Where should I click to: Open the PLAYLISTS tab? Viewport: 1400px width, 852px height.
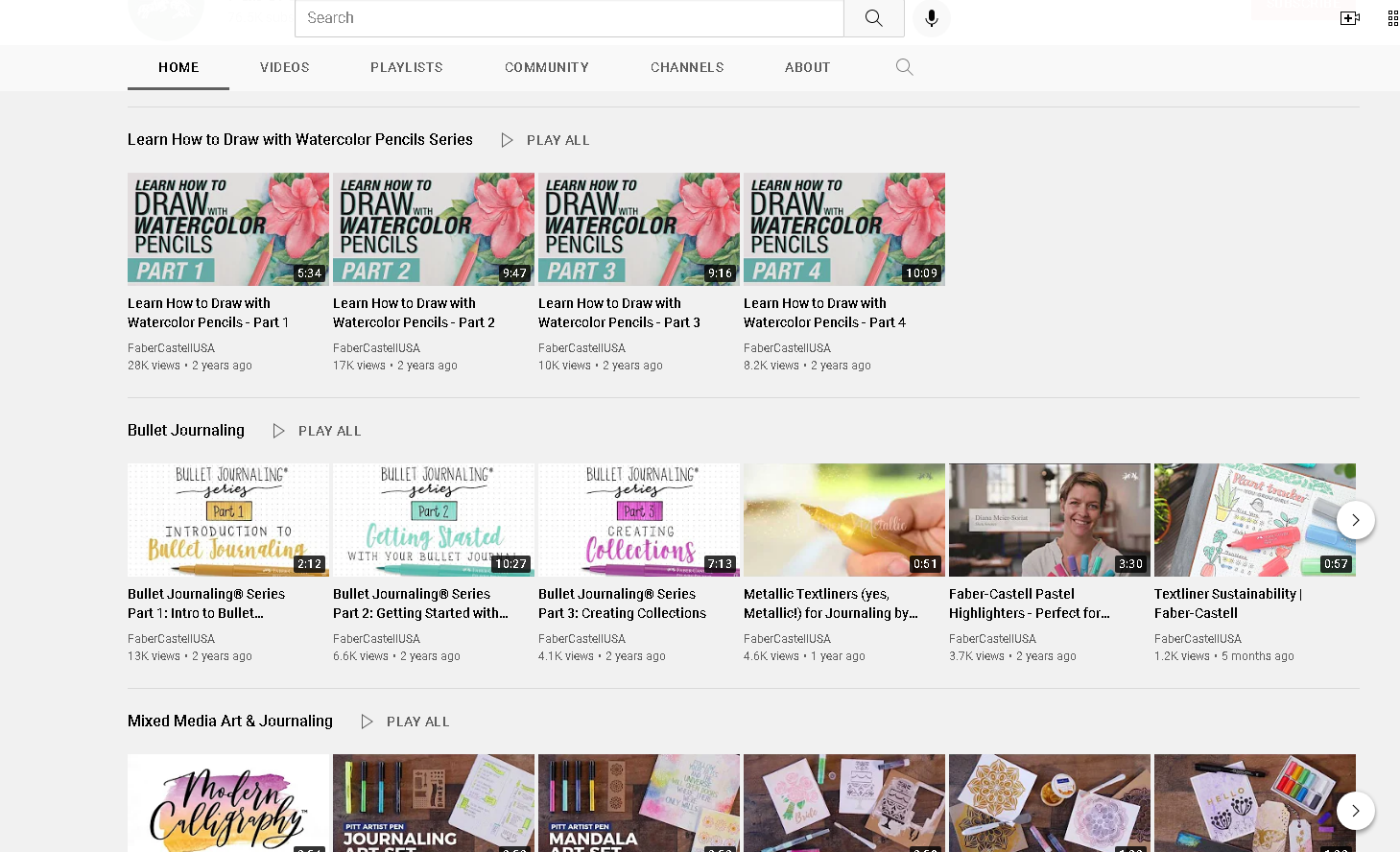pyautogui.click(x=407, y=67)
